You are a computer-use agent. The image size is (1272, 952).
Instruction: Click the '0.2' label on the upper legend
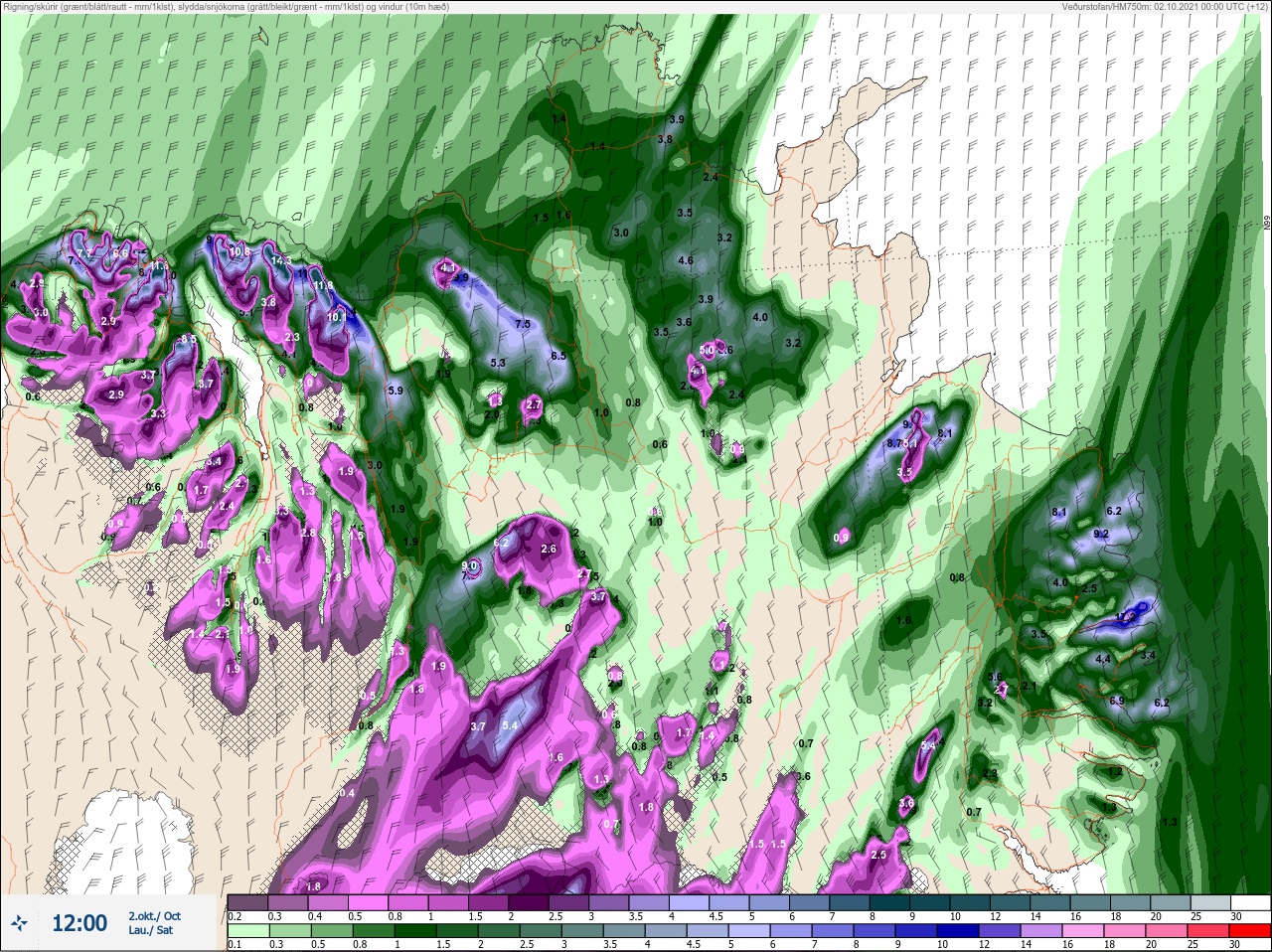click(235, 916)
